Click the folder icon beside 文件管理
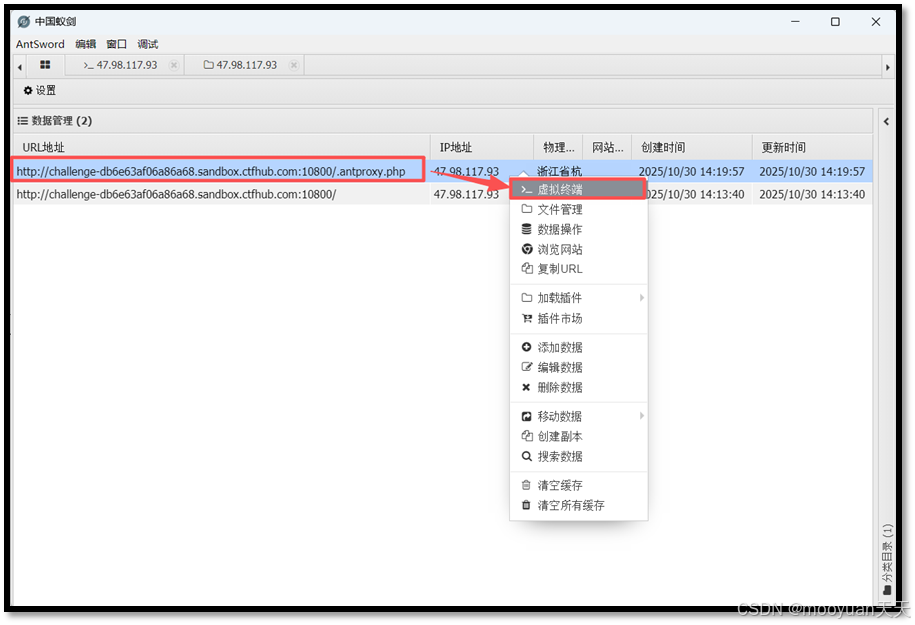The image size is (915, 625). [526, 209]
